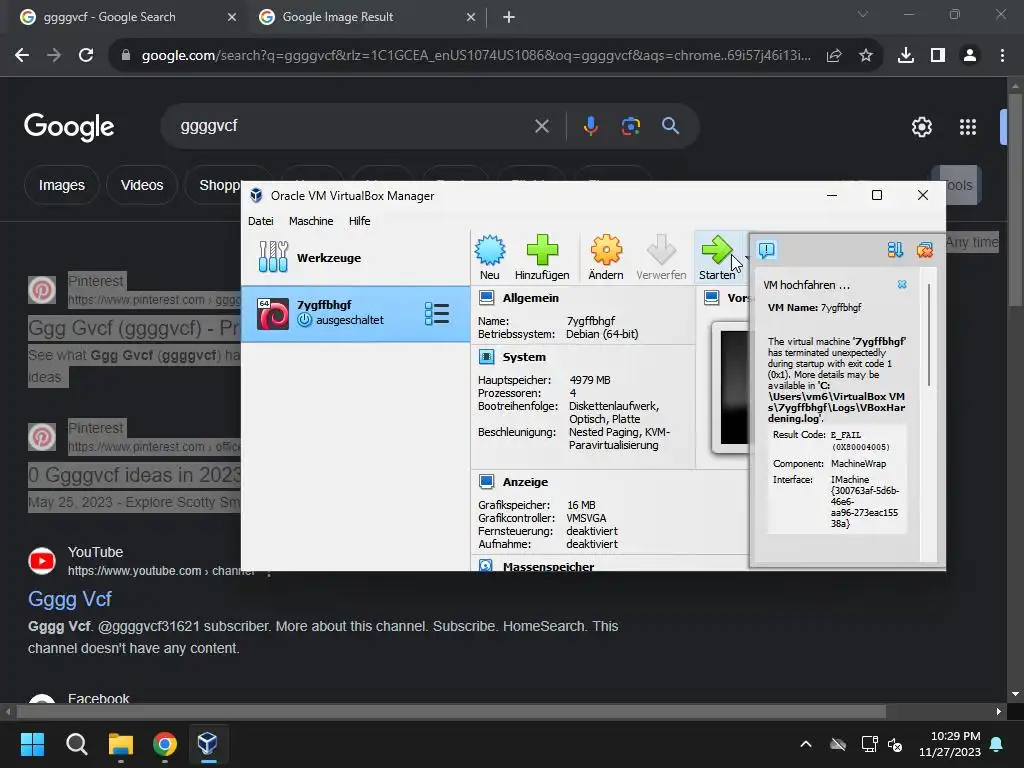Open Chrome downloads icon
Screen dimensions: 1024x768
point(906,56)
